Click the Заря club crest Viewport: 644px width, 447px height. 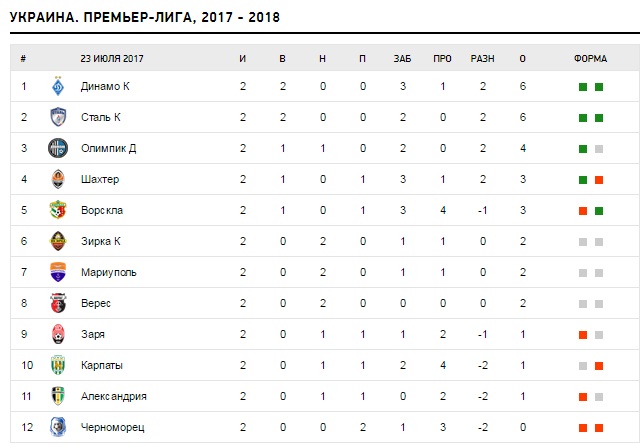click(x=58, y=334)
